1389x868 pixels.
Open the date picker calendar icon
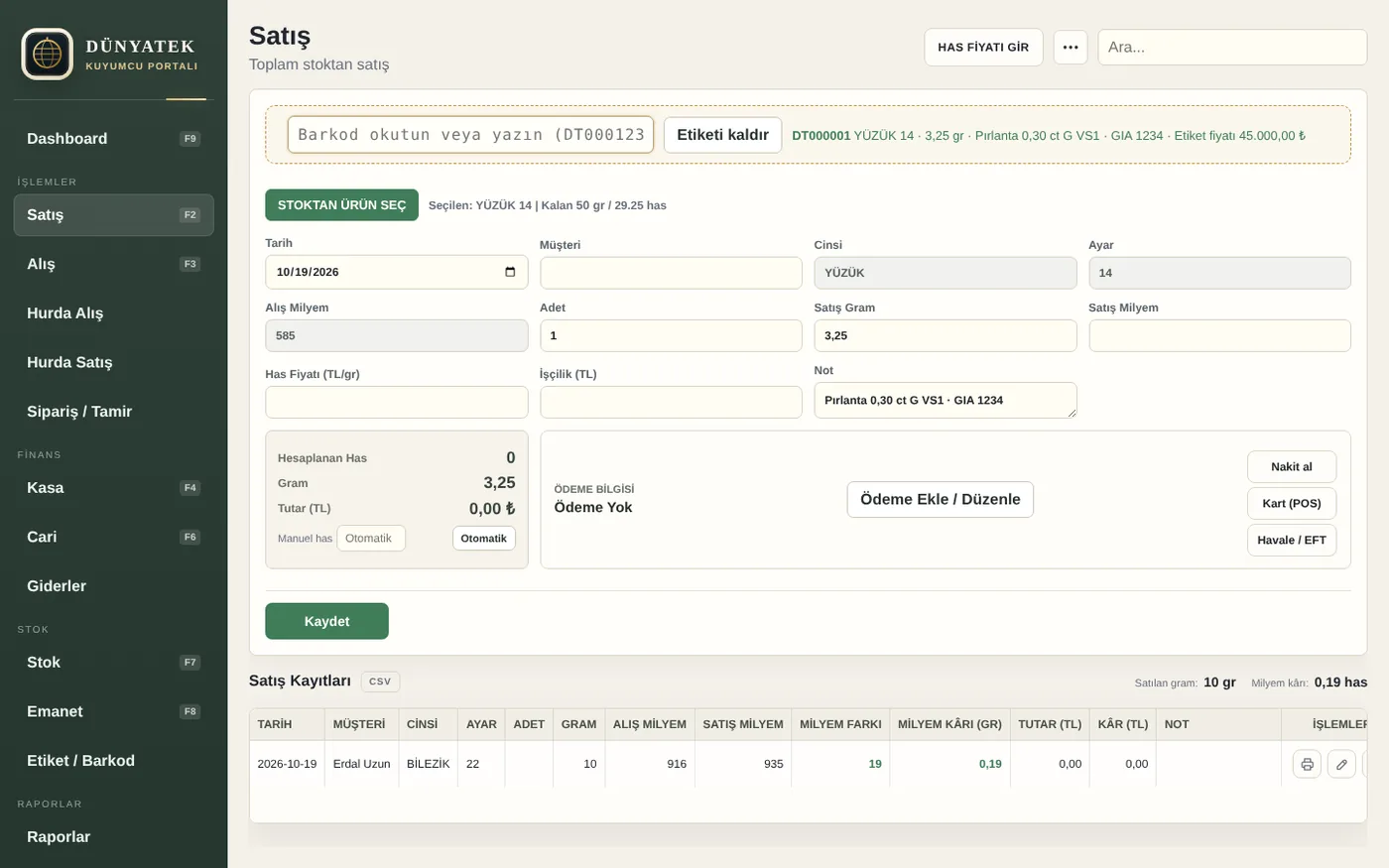tap(510, 272)
